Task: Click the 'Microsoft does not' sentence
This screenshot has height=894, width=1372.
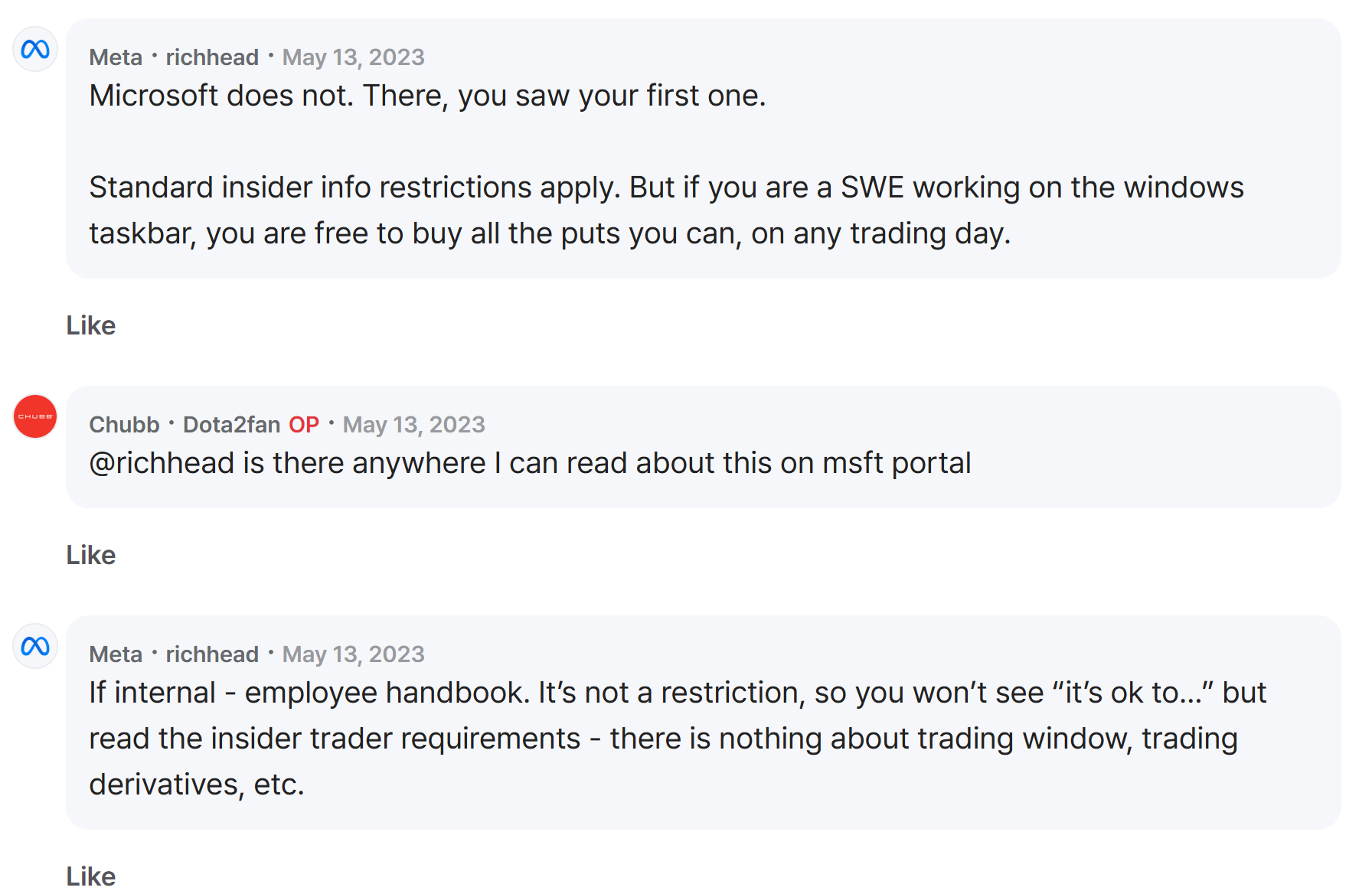Action: point(427,96)
